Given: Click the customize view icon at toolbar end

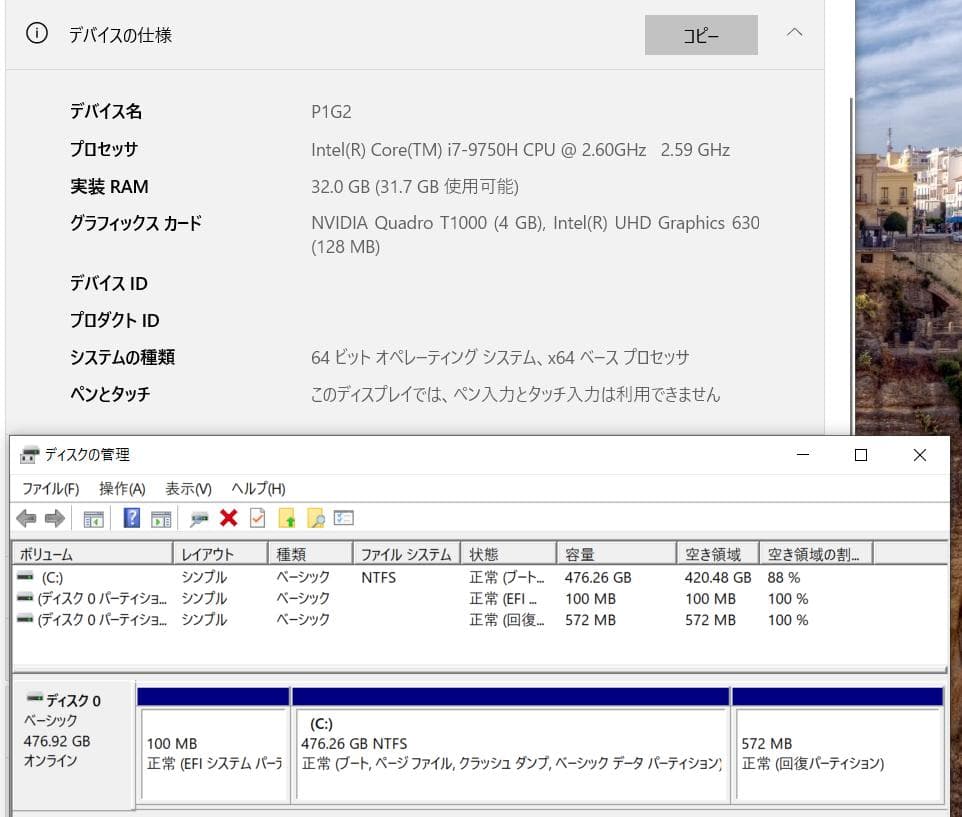Looking at the screenshot, I should 342,518.
